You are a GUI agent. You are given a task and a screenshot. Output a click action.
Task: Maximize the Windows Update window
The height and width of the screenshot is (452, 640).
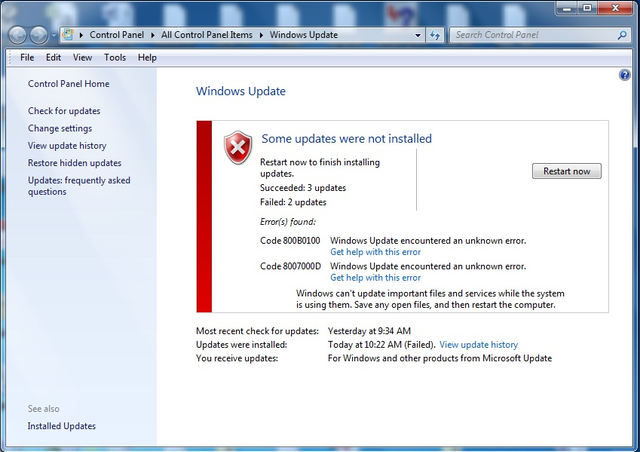pos(587,8)
